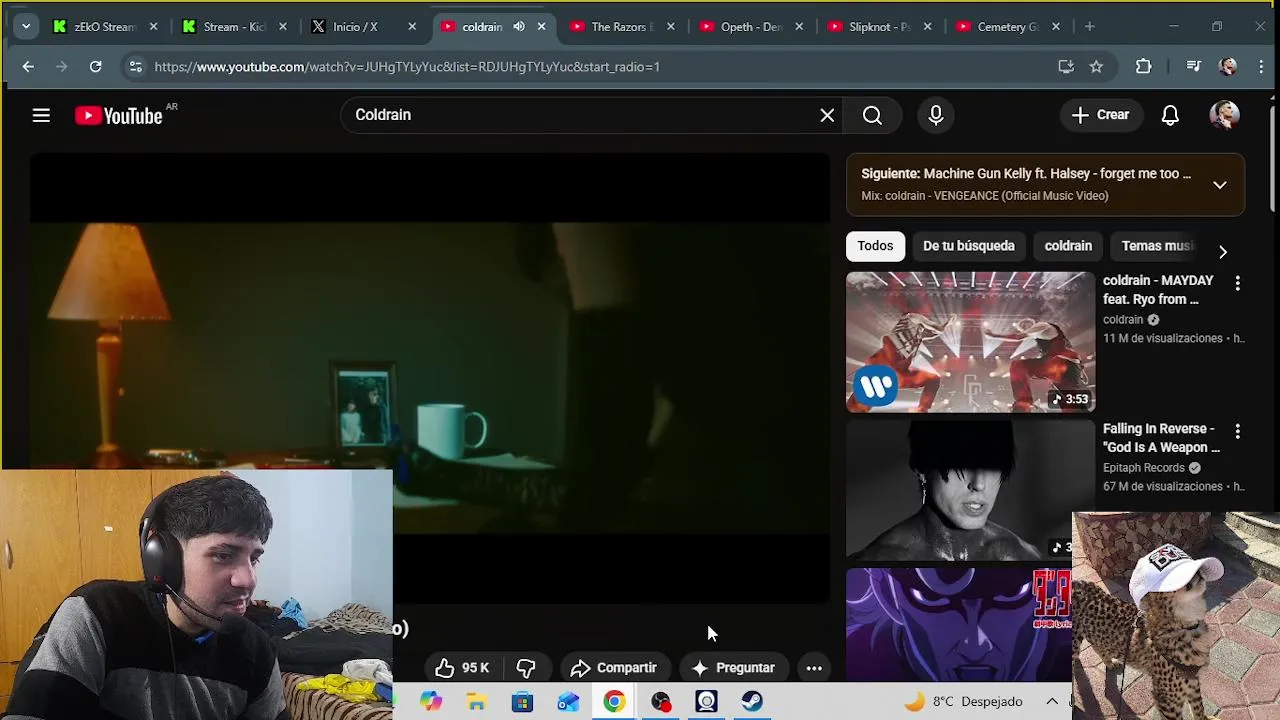Start voice search with microphone
This screenshot has width=1280, height=720.
tap(936, 115)
